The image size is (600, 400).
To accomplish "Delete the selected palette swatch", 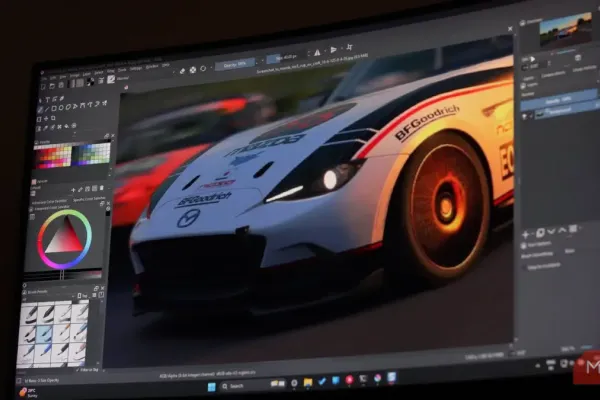I will click(101, 188).
